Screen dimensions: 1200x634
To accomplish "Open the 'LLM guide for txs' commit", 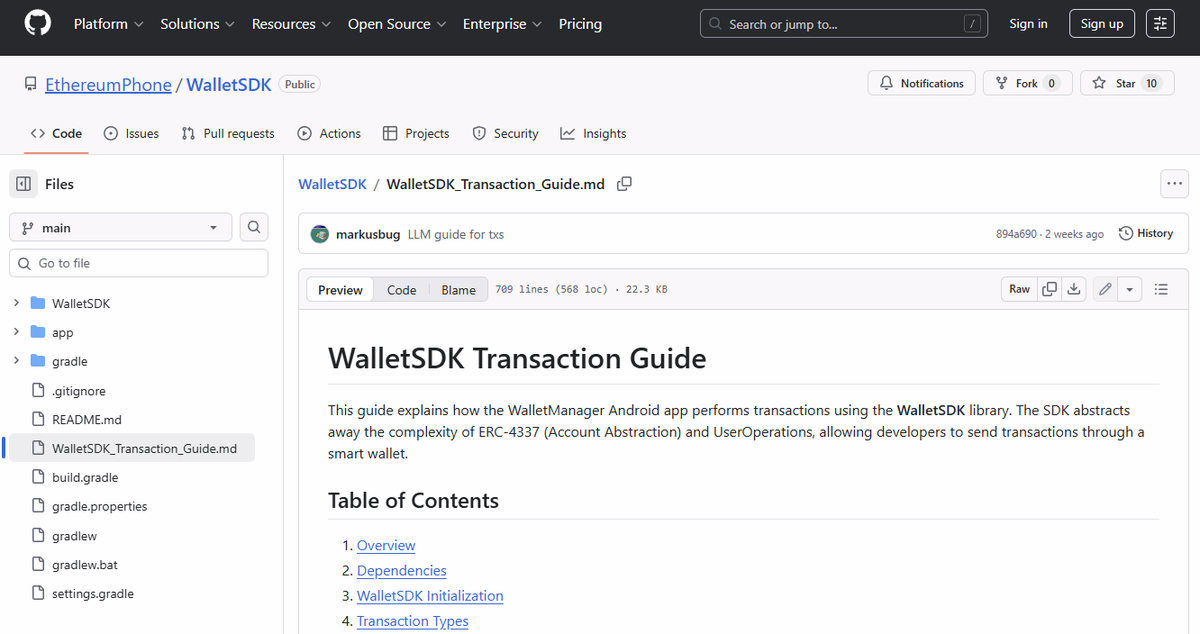I will coord(456,234).
